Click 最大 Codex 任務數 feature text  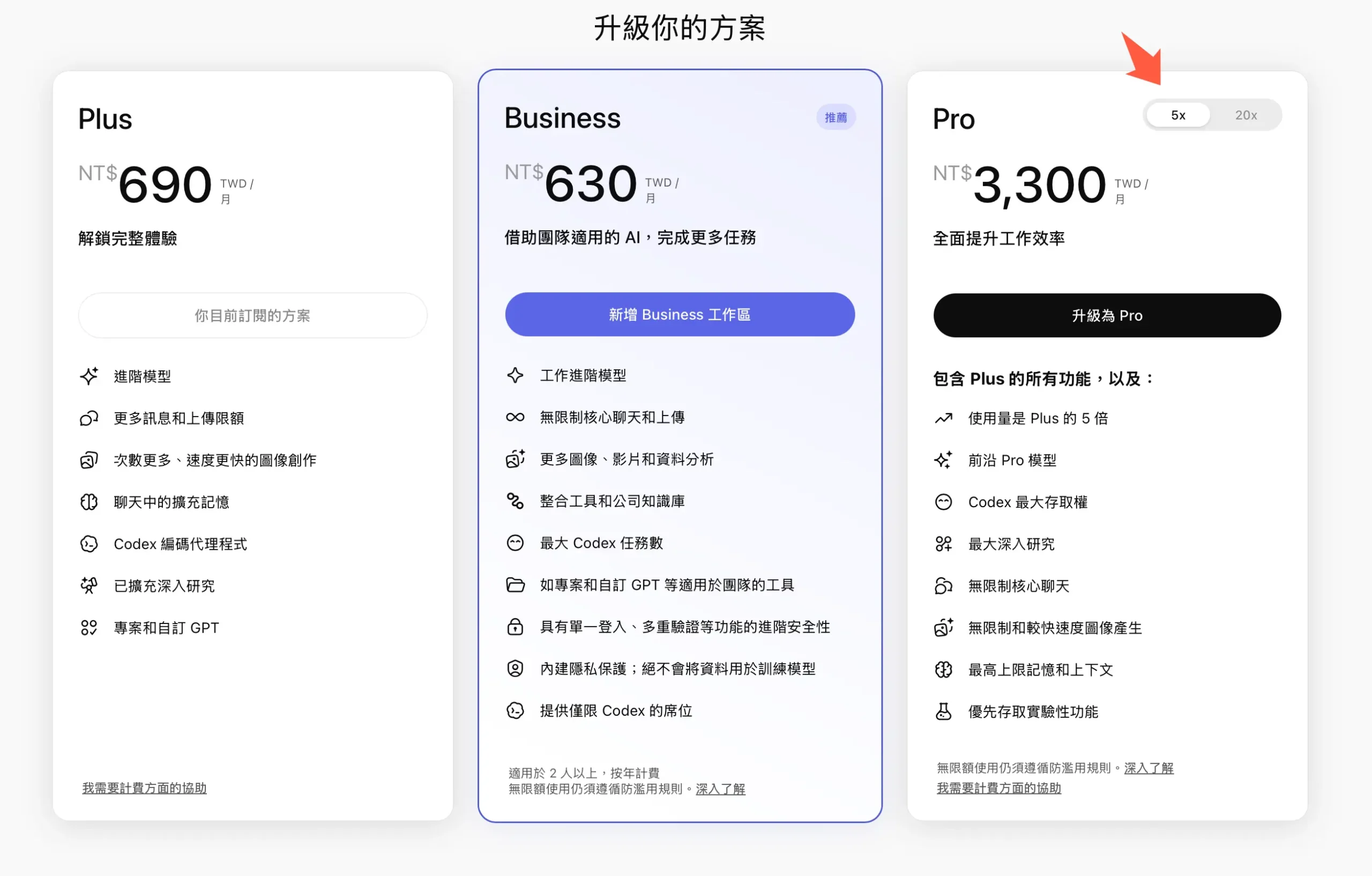click(602, 543)
